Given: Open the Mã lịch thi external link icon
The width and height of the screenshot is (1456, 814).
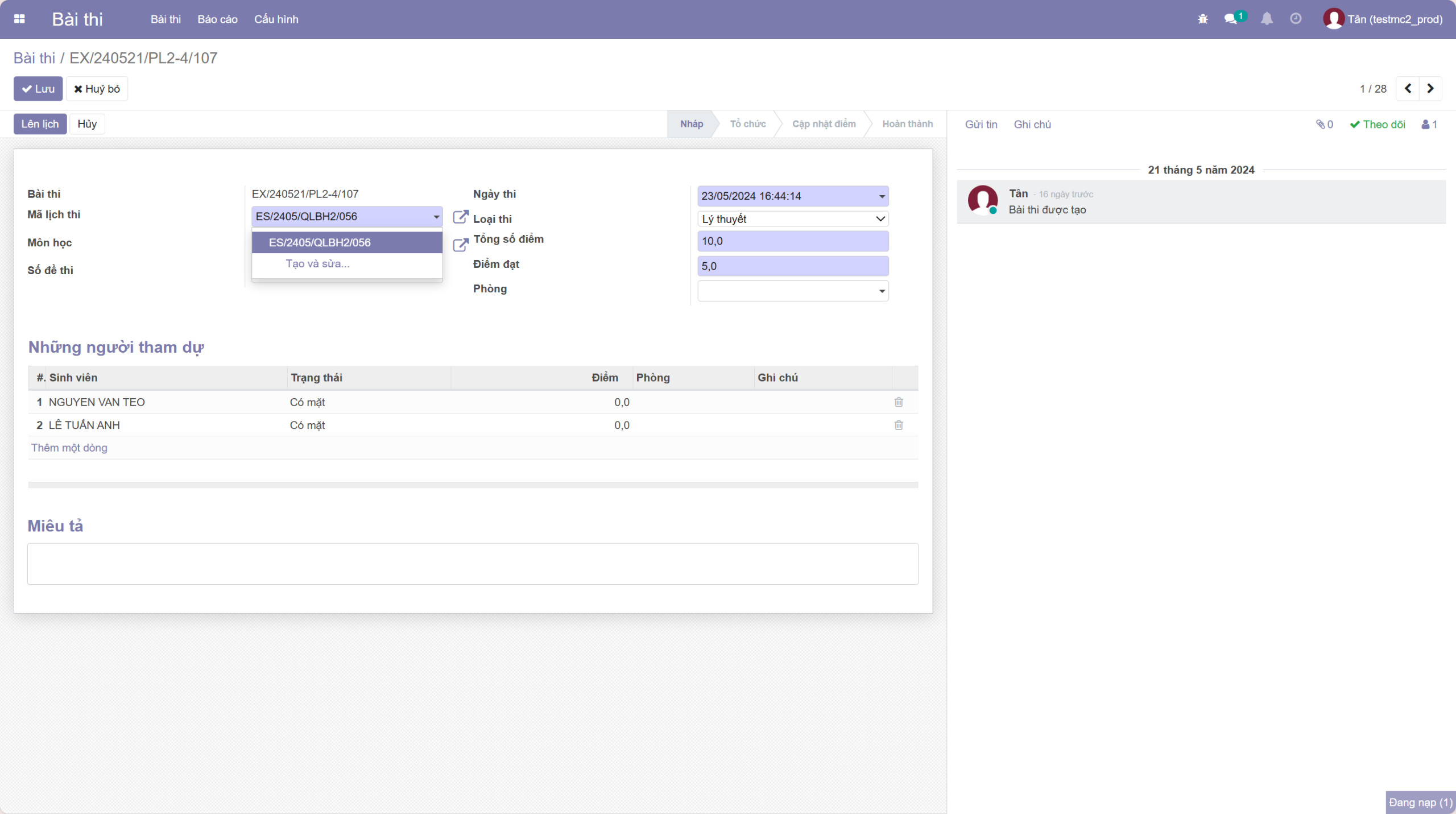Looking at the screenshot, I should 460,217.
